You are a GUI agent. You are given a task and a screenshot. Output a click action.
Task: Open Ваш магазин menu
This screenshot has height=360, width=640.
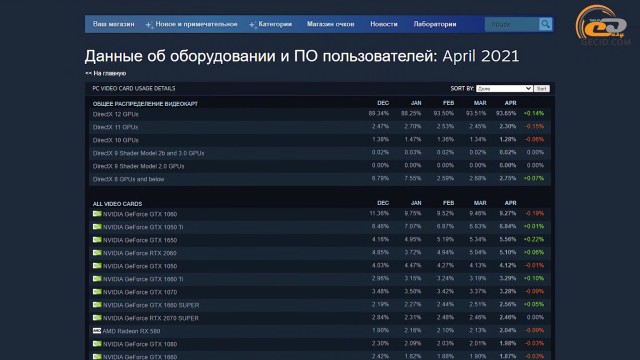pos(113,24)
